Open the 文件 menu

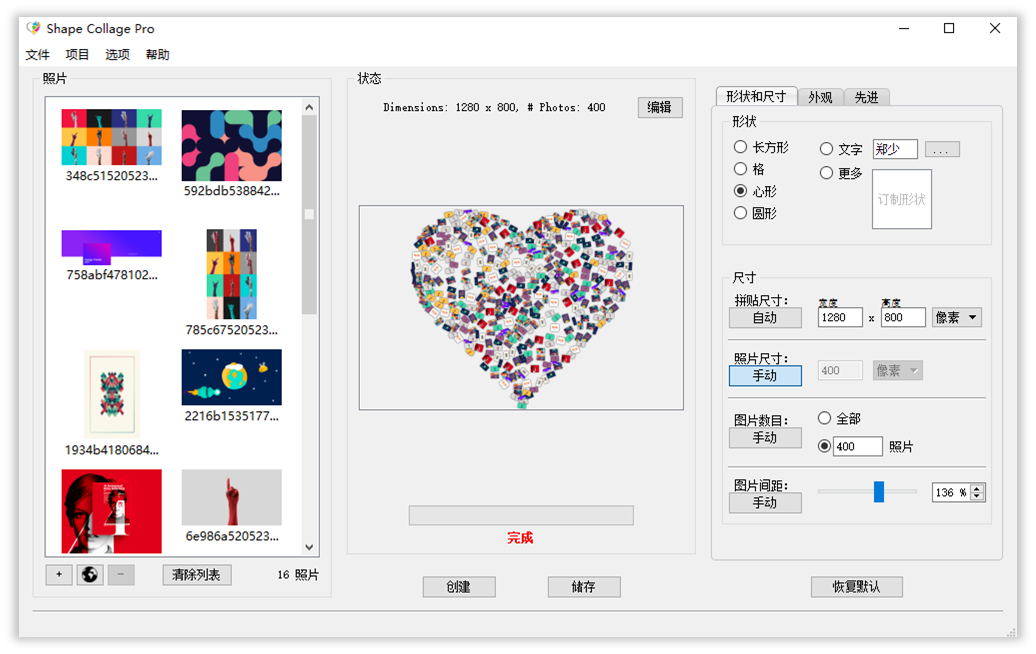37,55
